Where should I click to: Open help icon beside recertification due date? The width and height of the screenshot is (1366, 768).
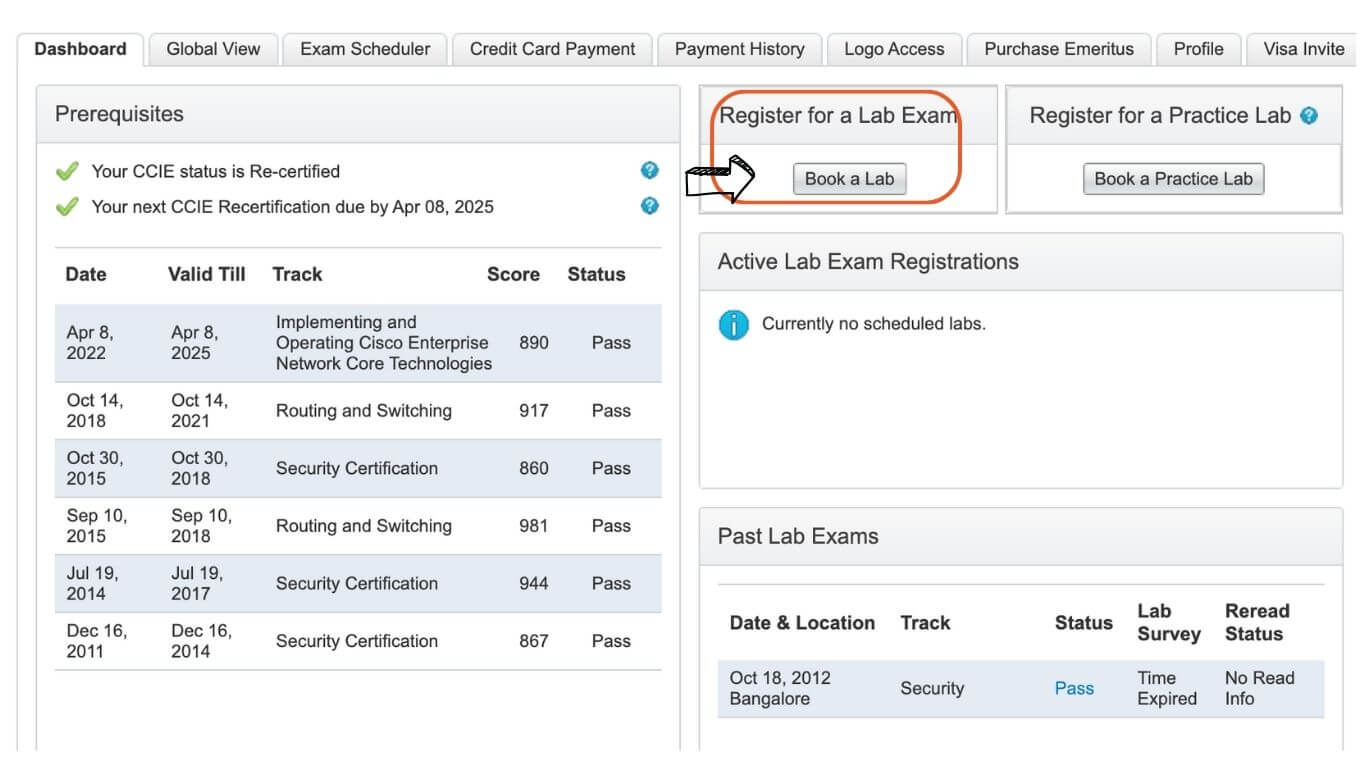click(650, 206)
